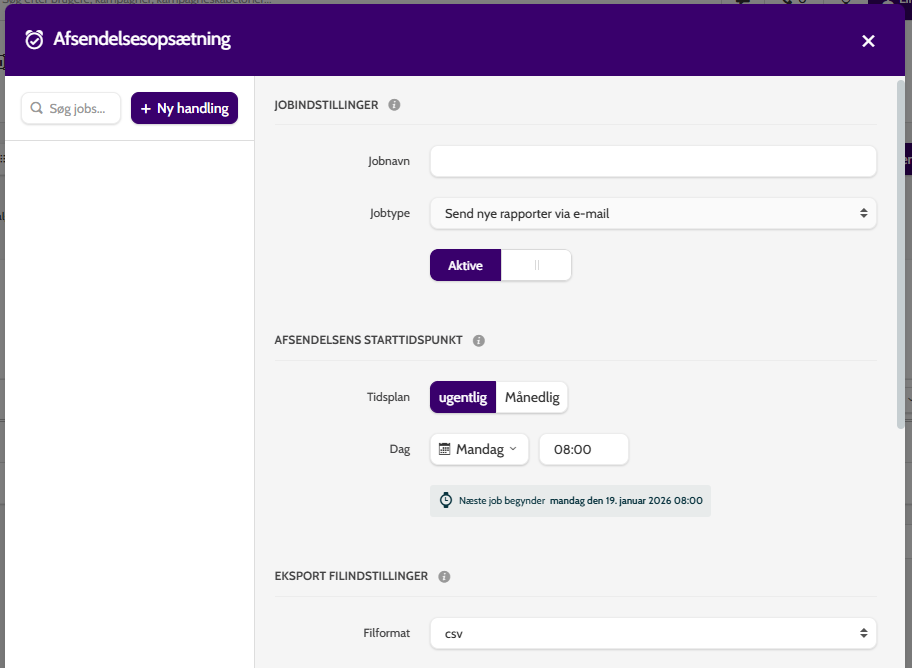The width and height of the screenshot is (912, 668).
Task: Click the magnifier icon in Søg jobs
Action: point(36,108)
